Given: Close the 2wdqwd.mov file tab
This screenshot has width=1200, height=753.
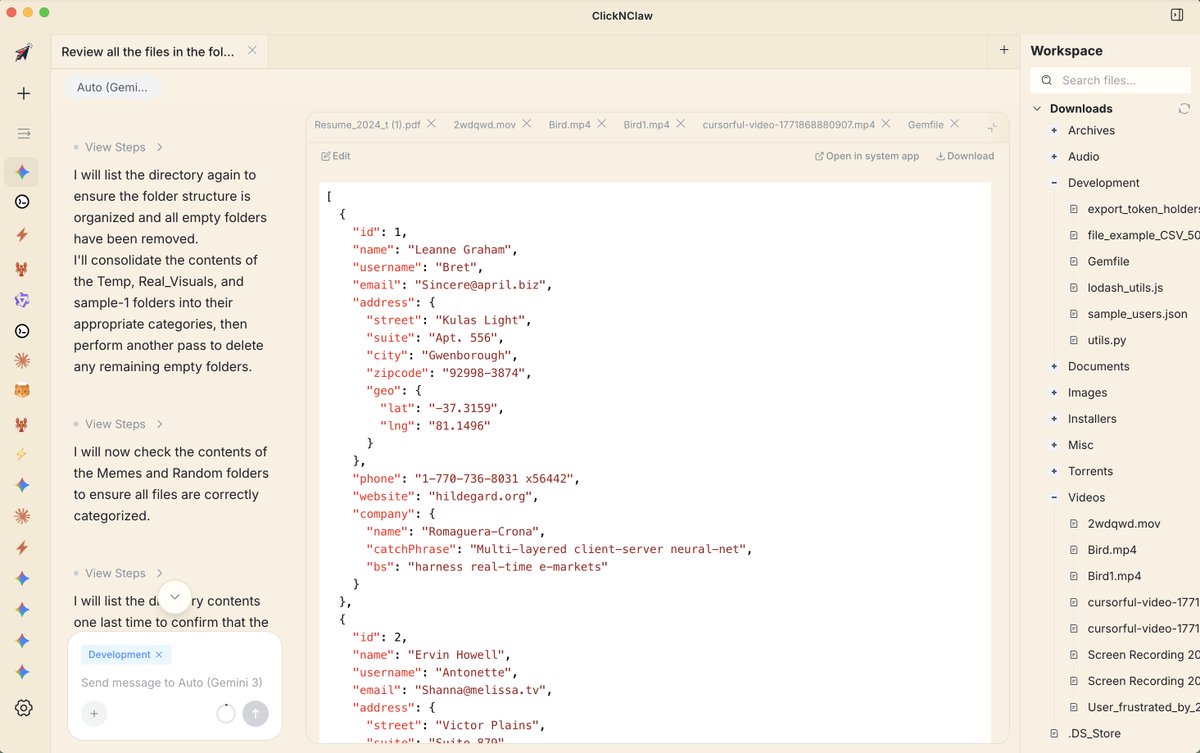Looking at the screenshot, I should (x=527, y=124).
